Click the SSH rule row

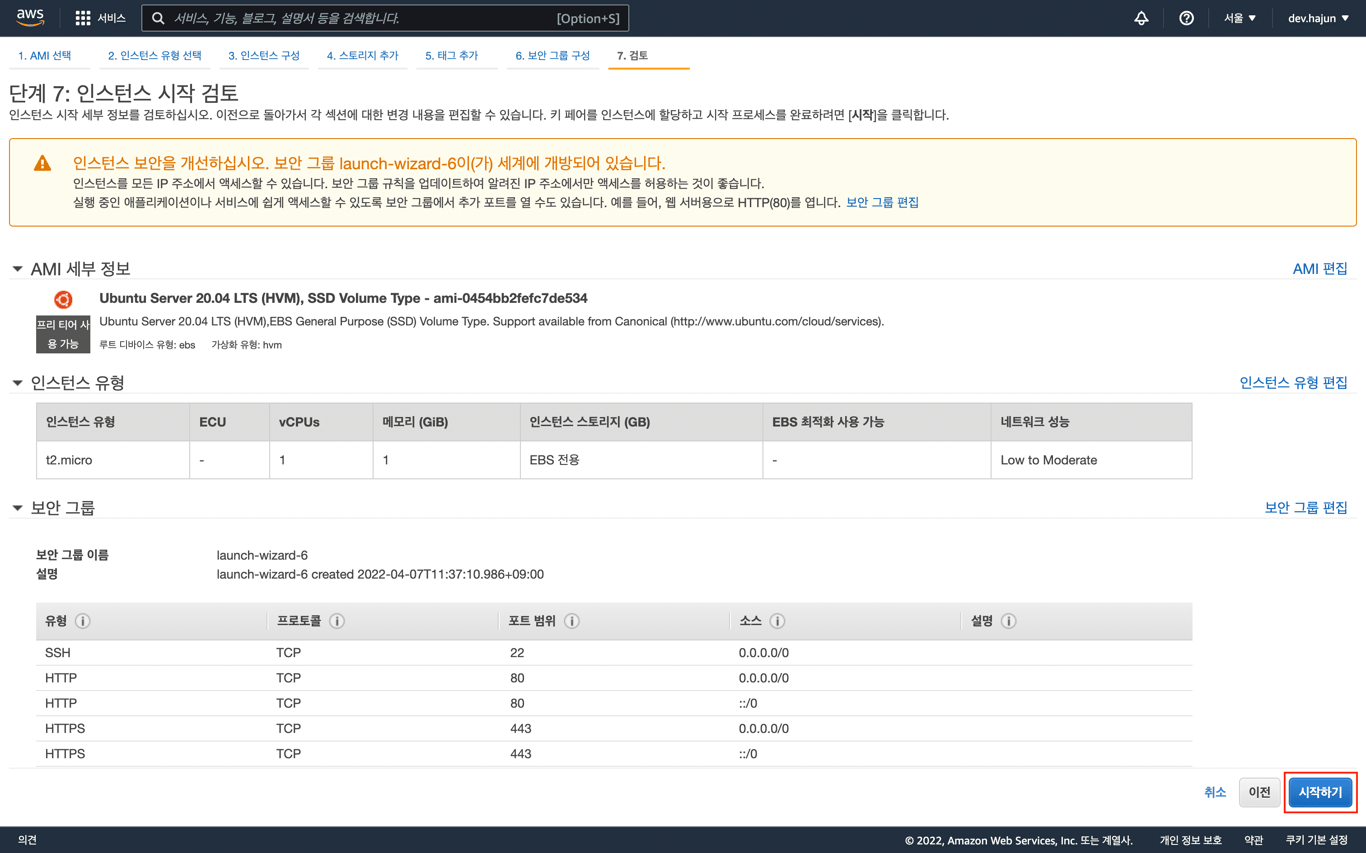pyautogui.click(x=614, y=653)
